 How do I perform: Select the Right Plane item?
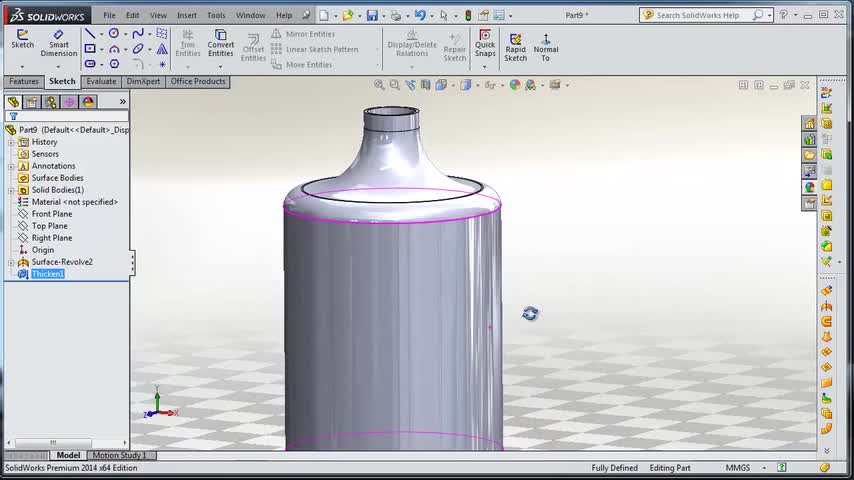(x=52, y=238)
